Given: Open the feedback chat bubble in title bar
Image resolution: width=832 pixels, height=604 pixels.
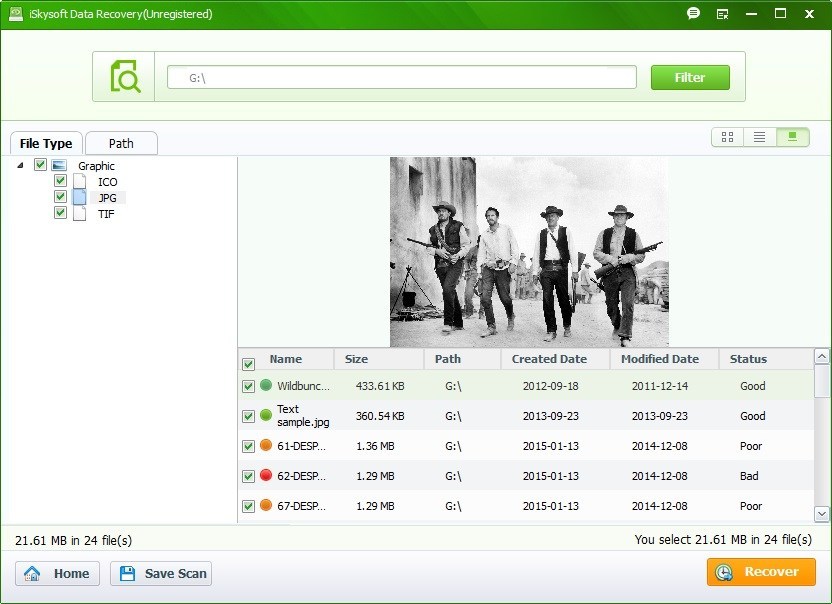Looking at the screenshot, I should 695,14.
